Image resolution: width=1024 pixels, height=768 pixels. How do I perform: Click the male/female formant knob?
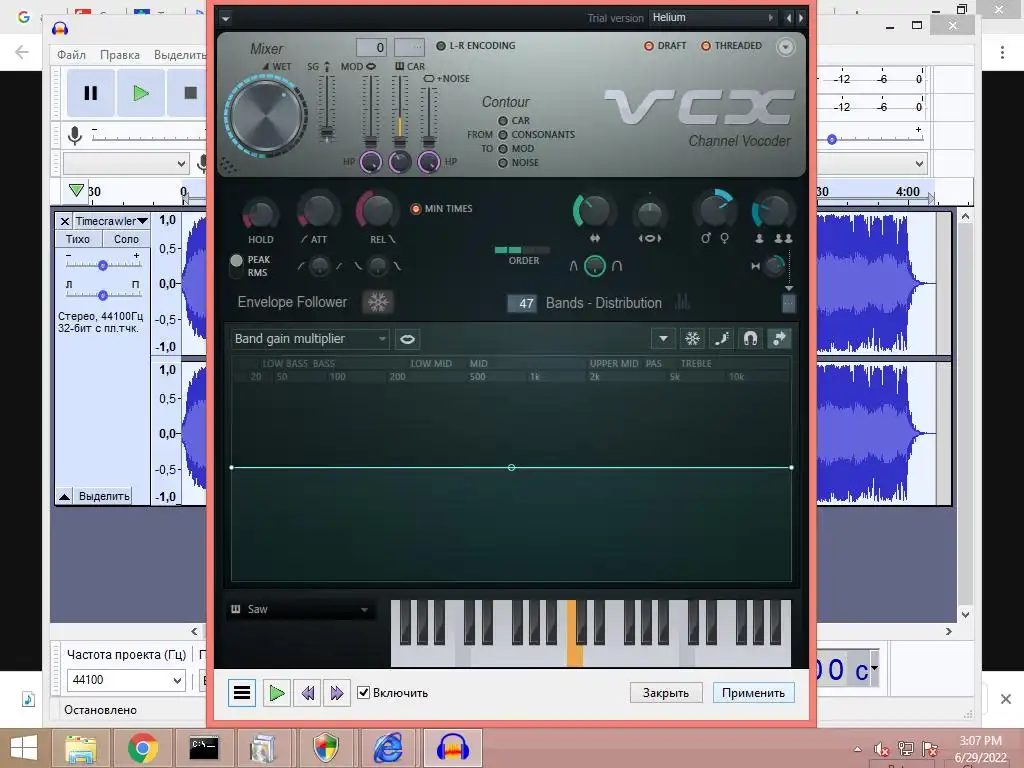tap(714, 210)
